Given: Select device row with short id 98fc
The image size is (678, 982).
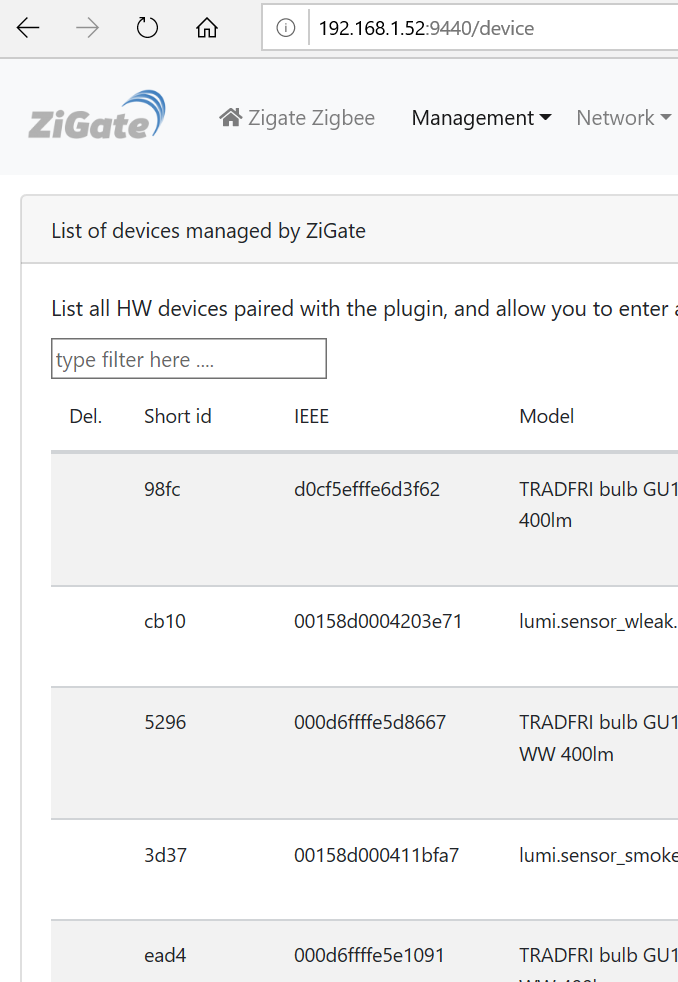Looking at the screenshot, I should click(364, 519).
